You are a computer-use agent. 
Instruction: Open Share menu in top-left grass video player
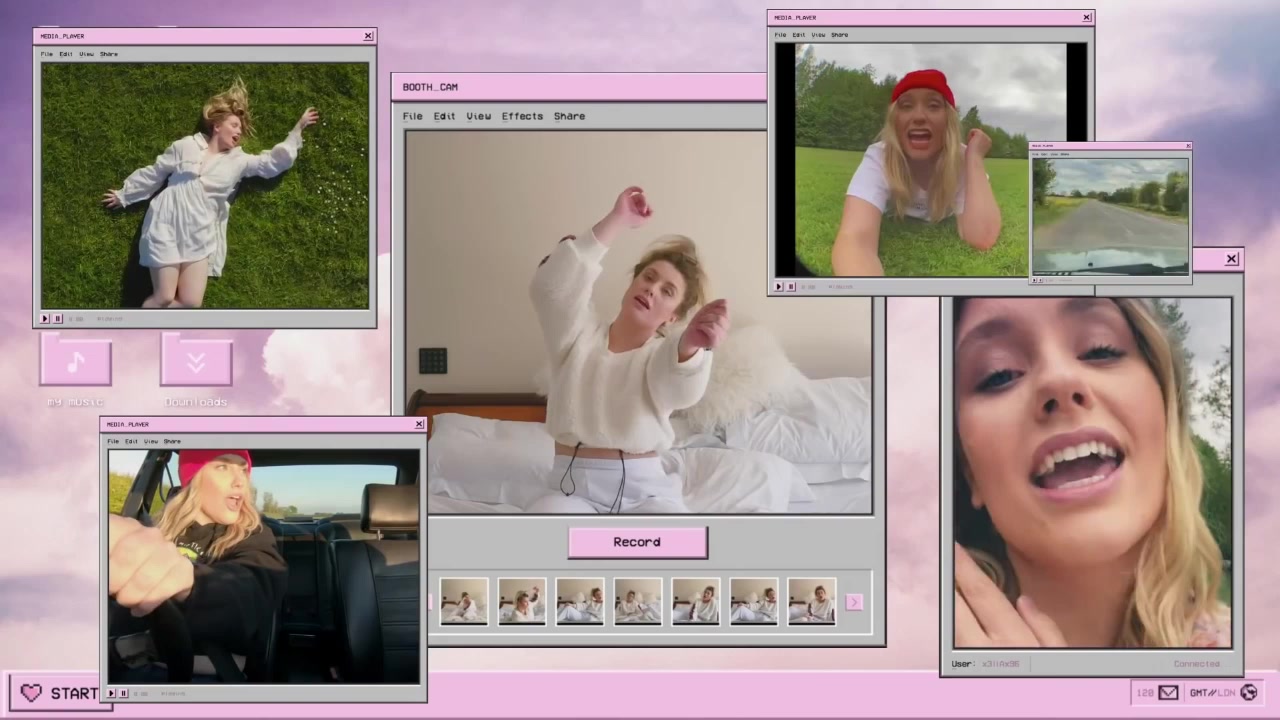[109, 54]
